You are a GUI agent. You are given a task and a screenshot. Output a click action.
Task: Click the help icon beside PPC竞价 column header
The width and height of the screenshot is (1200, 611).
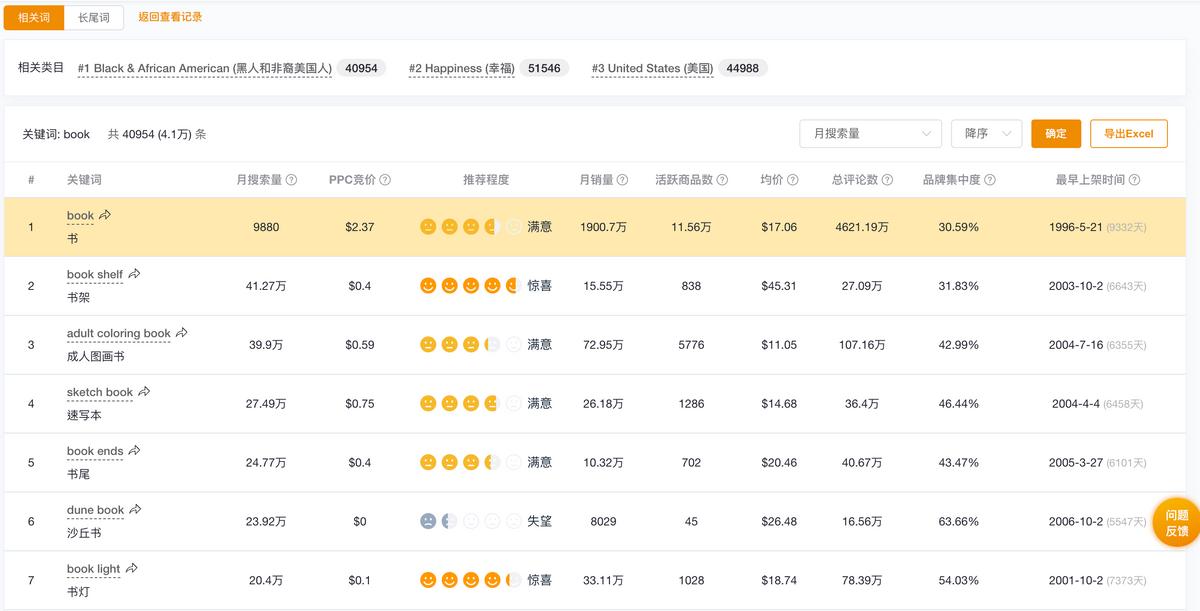tap(386, 180)
